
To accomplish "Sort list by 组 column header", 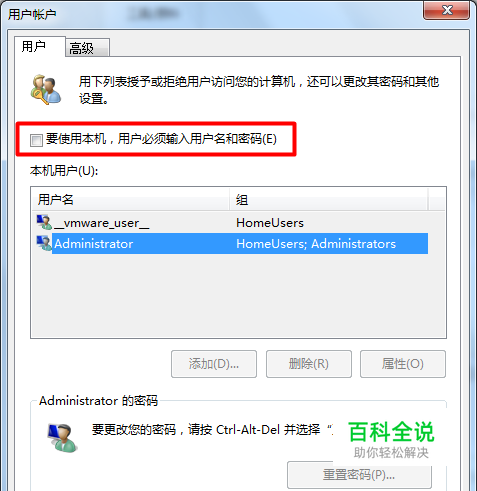I will (329, 199).
